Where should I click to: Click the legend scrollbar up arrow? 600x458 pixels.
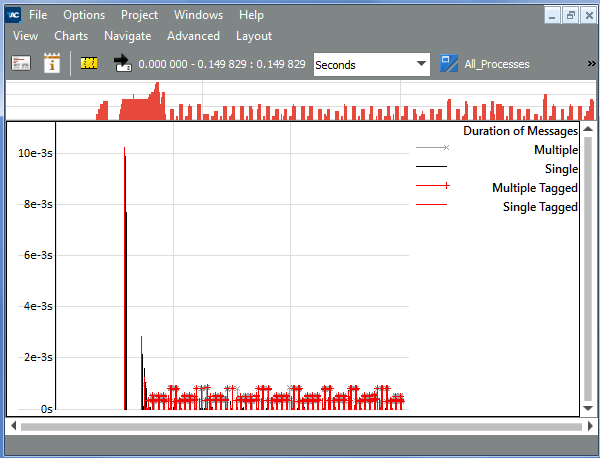pos(589,130)
